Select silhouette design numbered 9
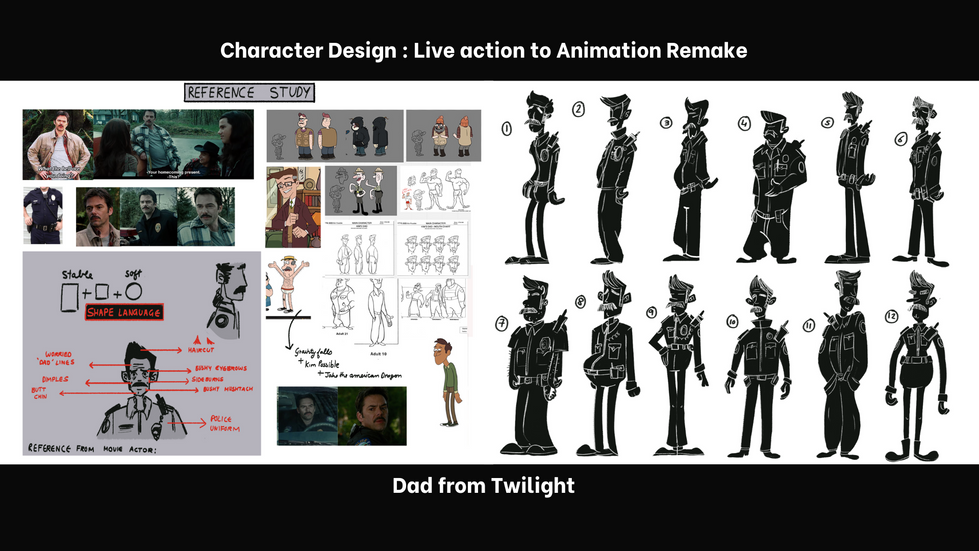The width and height of the screenshot is (979, 551). point(679,365)
